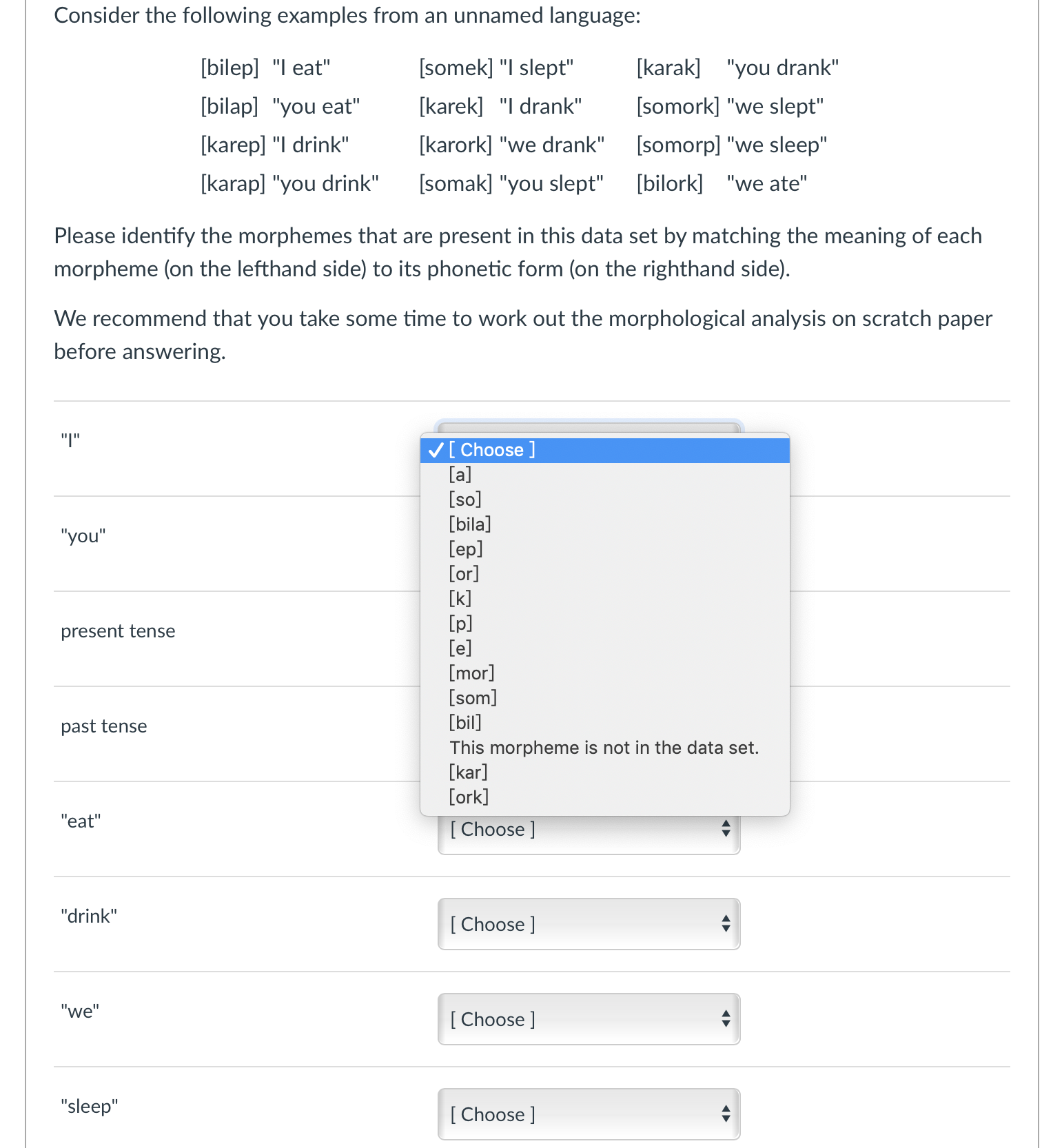The width and height of the screenshot is (1042, 1148).
Task: Select the [so] option in dropdown
Action: point(604,499)
